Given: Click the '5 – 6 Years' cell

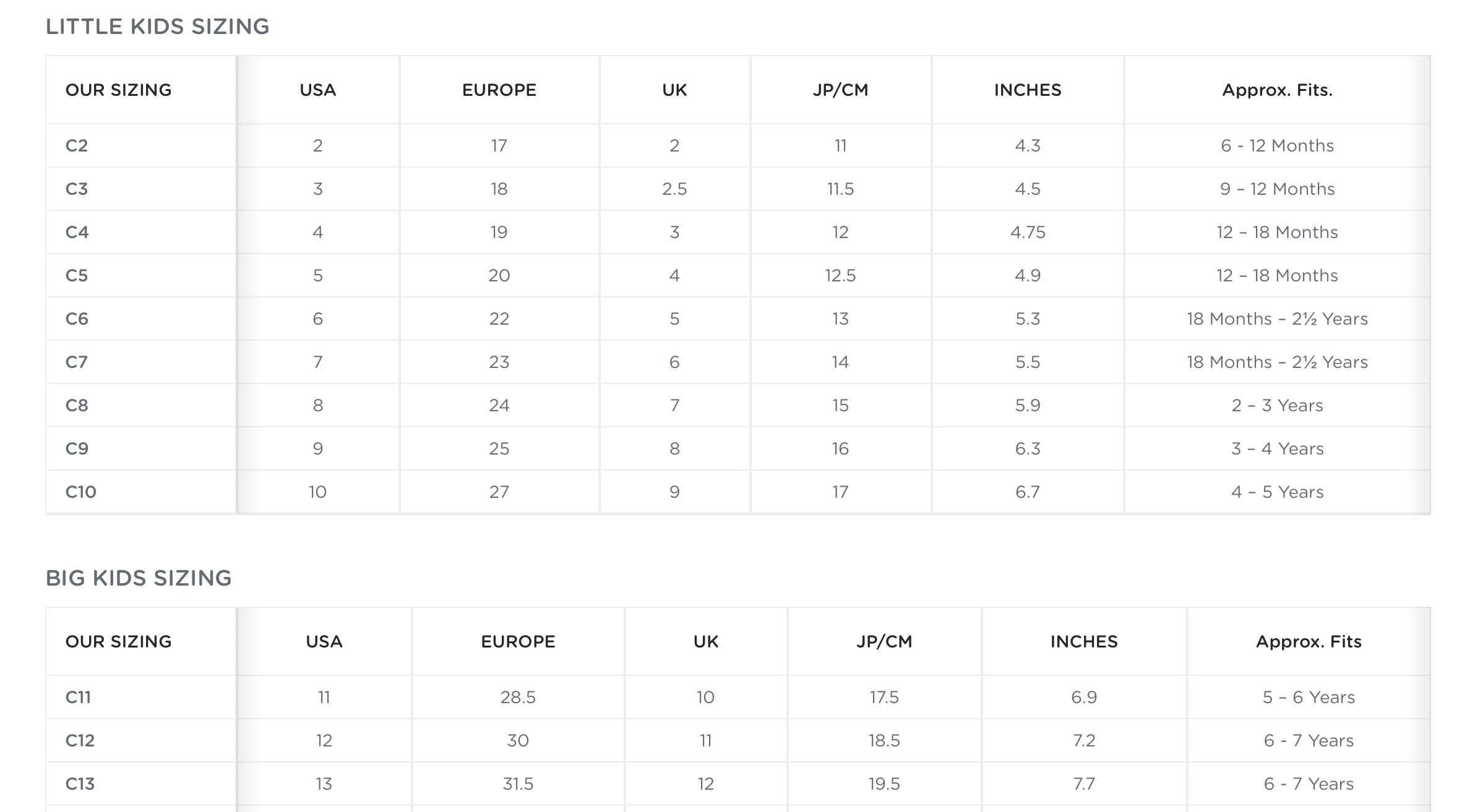Looking at the screenshot, I should pyautogui.click(x=1309, y=698).
